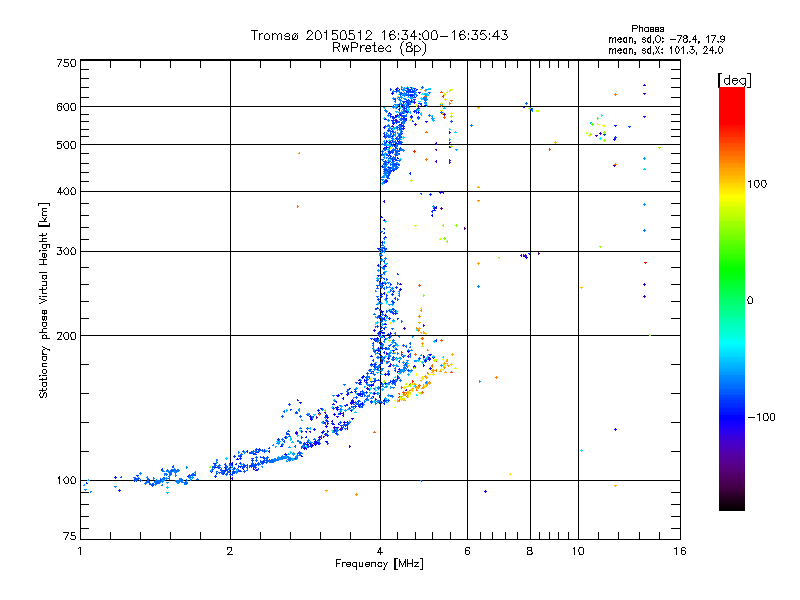Click the x-axis tick label '4'
This screenshot has width=800, height=600.
(x=380, y=551)
